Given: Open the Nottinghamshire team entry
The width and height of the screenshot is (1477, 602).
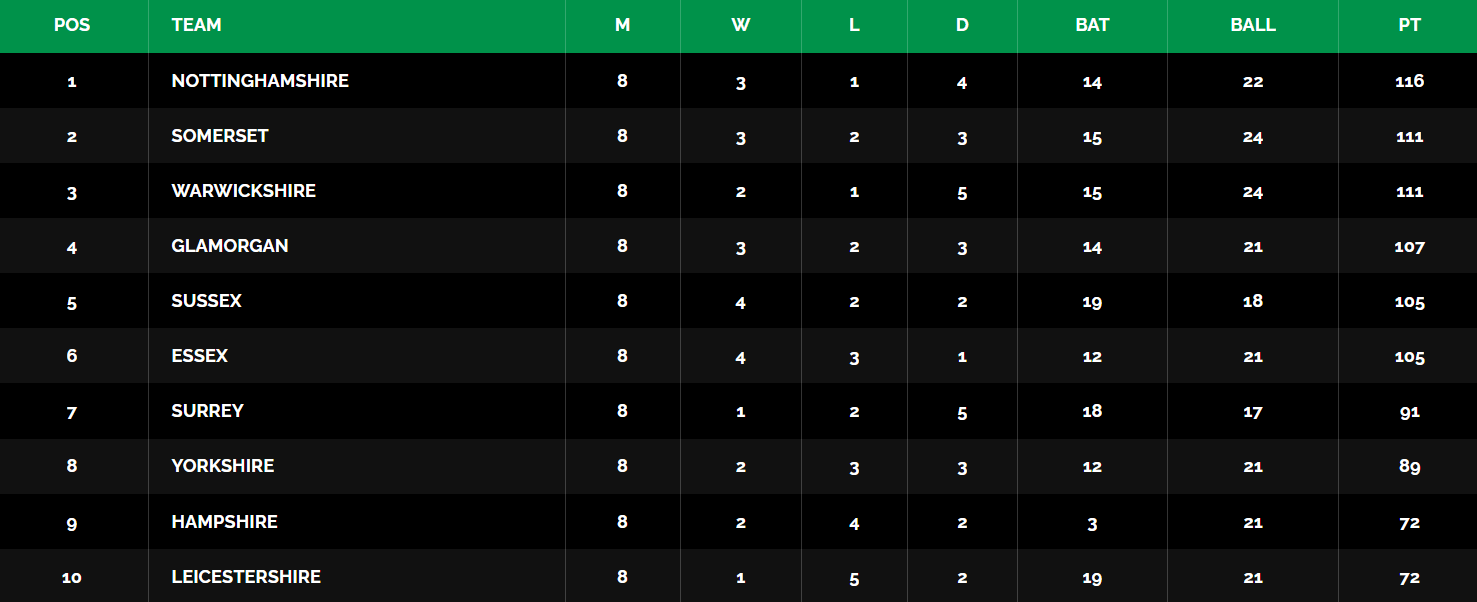Looking at the screenshot, I should [x=260, y=81].
